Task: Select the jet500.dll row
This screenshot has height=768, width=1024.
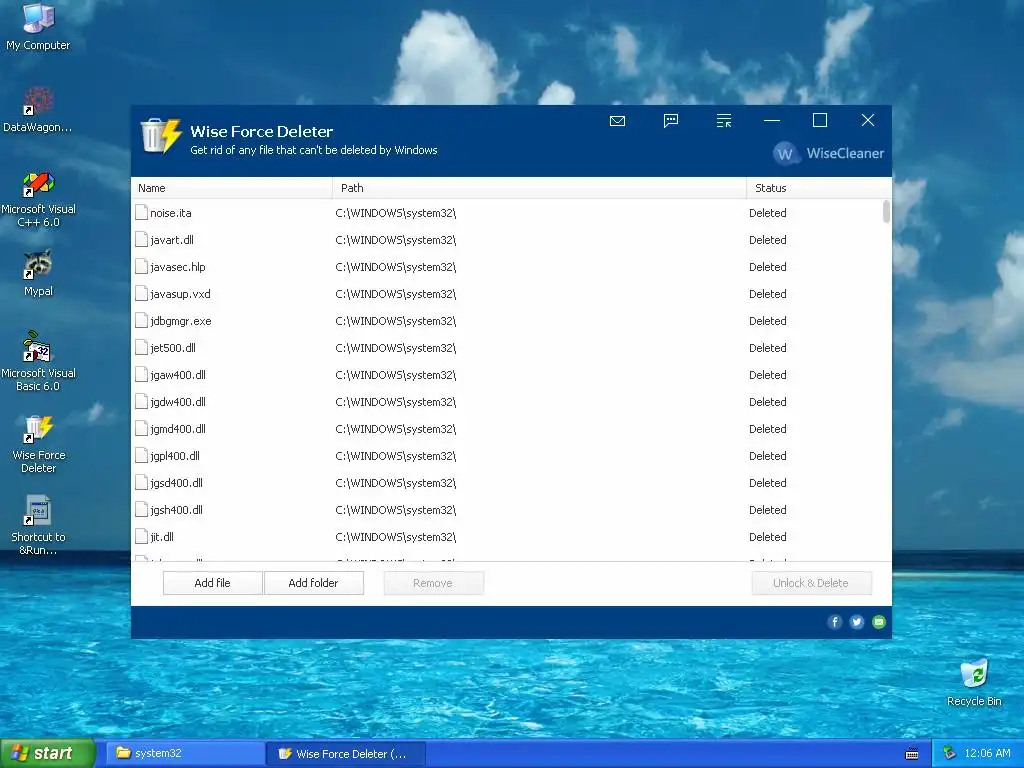Action: [506, 348]
